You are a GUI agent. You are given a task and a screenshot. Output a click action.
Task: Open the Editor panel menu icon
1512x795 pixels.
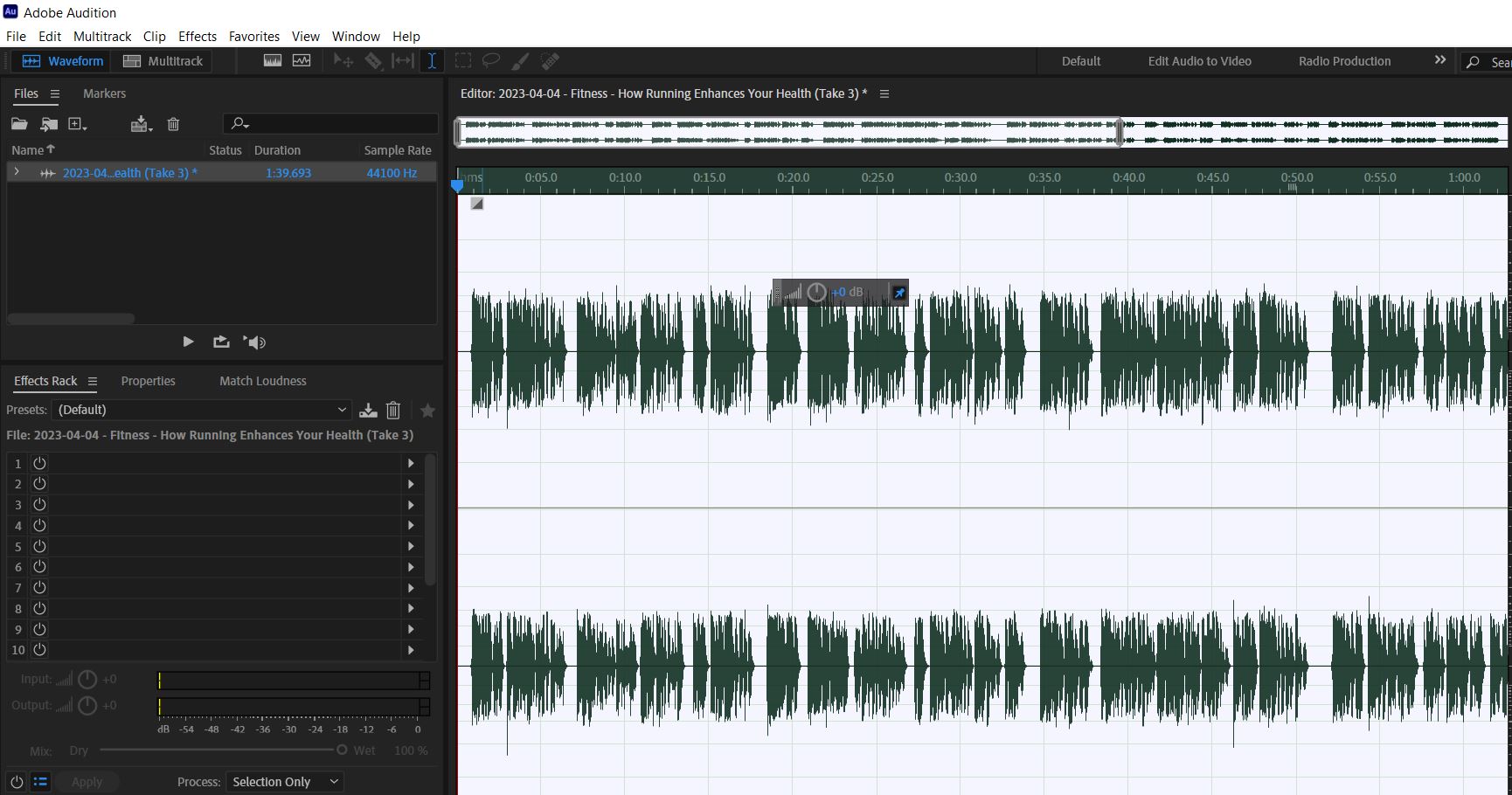click(x=884, y=93)
